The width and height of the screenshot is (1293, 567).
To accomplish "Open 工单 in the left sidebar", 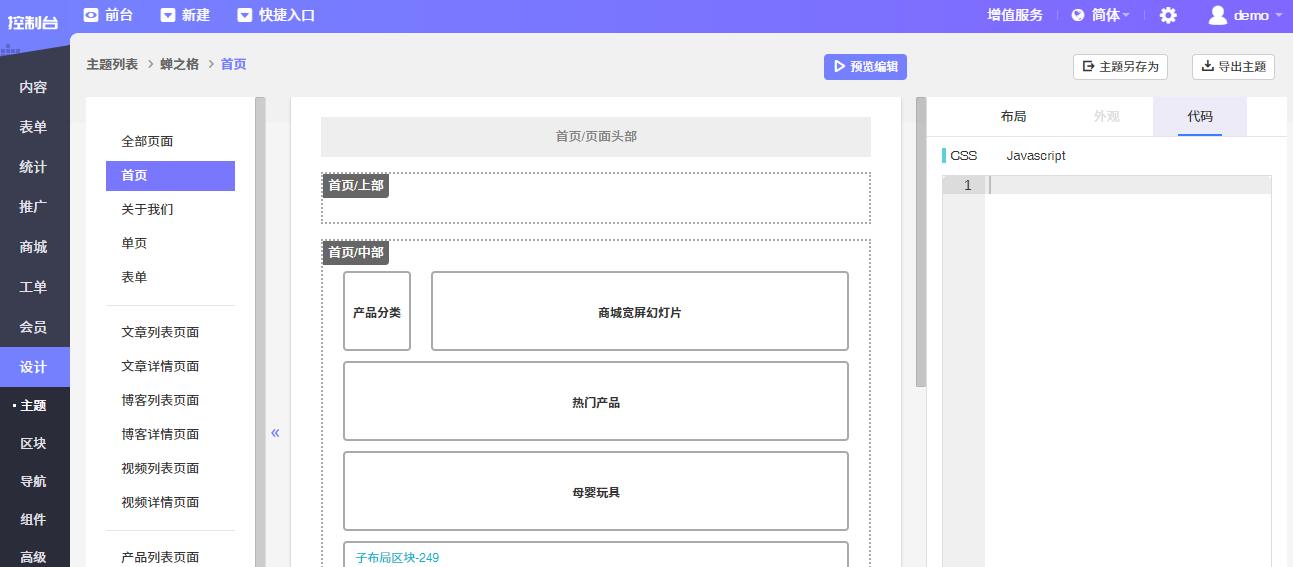I will [34, 287].
